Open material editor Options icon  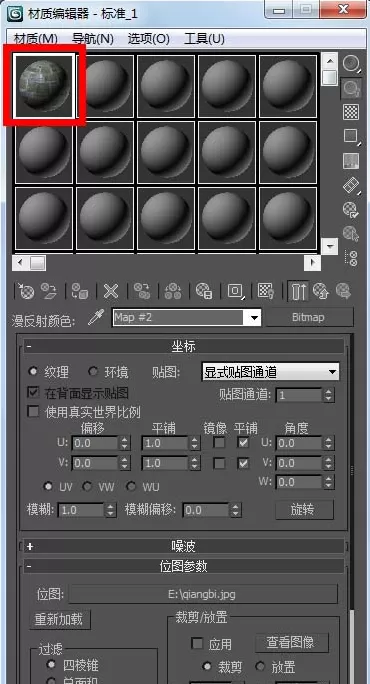tap(351, 209)
